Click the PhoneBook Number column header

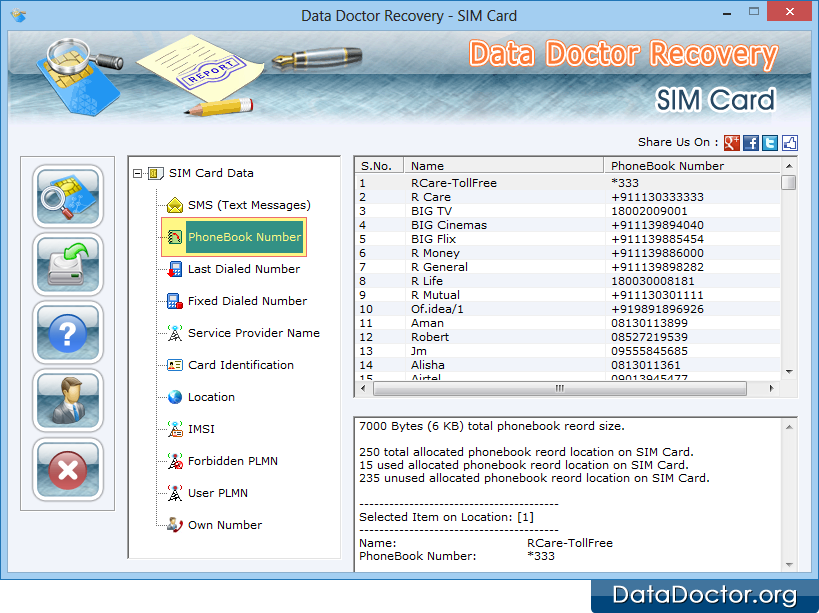click(690, 166)
